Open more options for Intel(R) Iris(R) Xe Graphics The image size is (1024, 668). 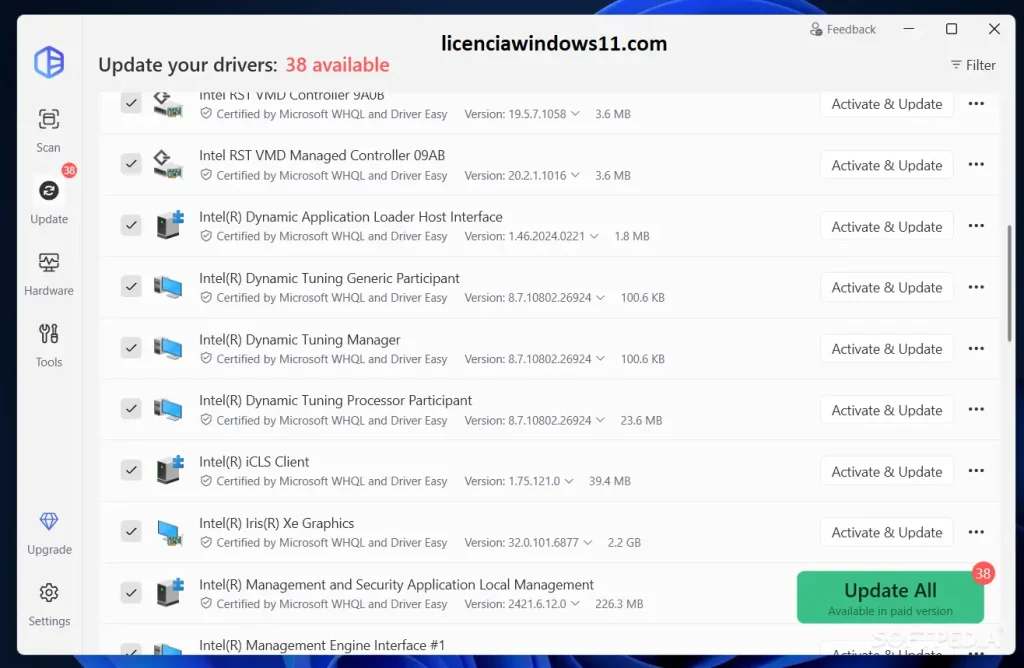coord(976,532)
